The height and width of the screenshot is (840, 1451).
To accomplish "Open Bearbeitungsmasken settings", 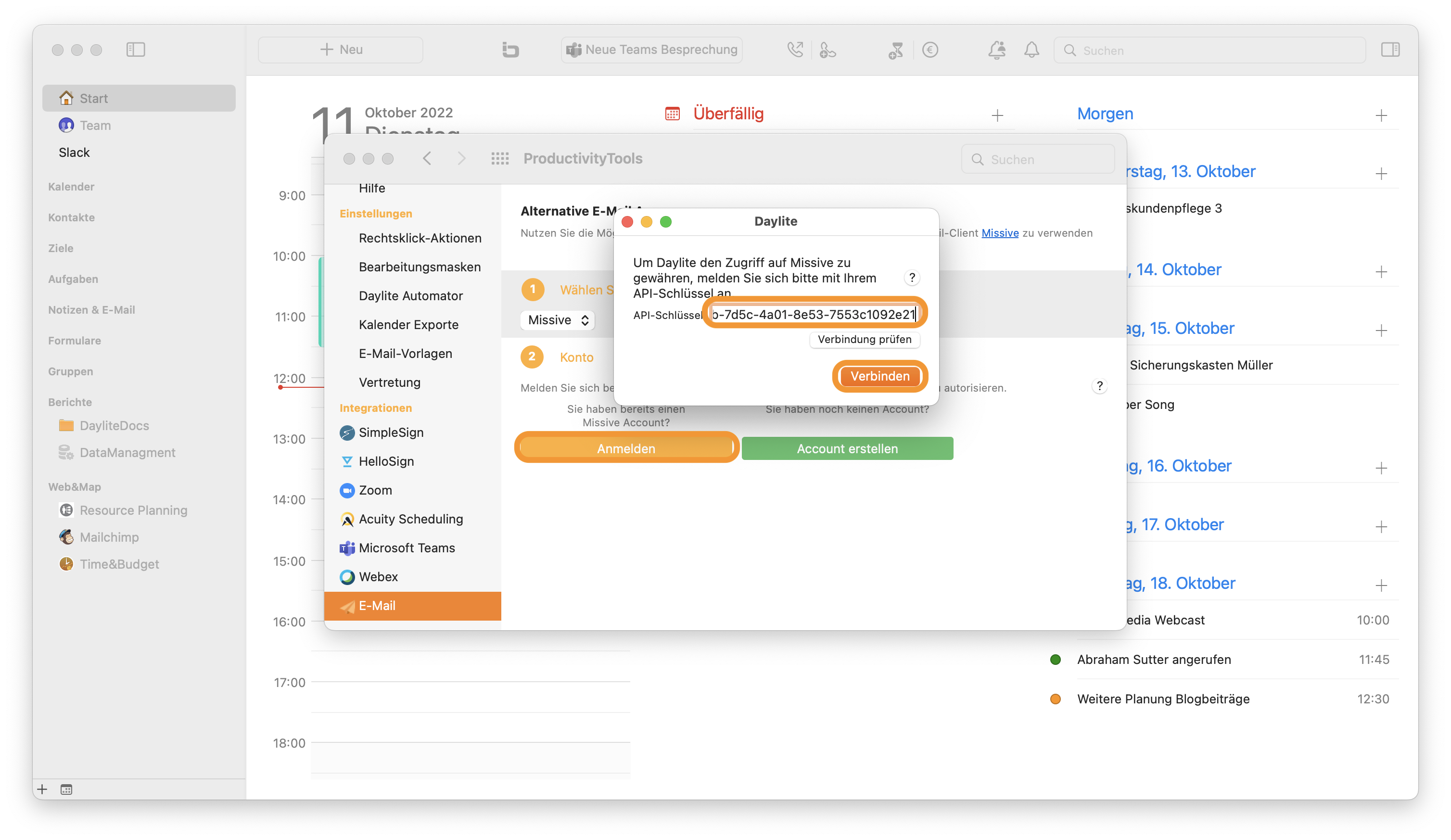I will pos(420,267).
